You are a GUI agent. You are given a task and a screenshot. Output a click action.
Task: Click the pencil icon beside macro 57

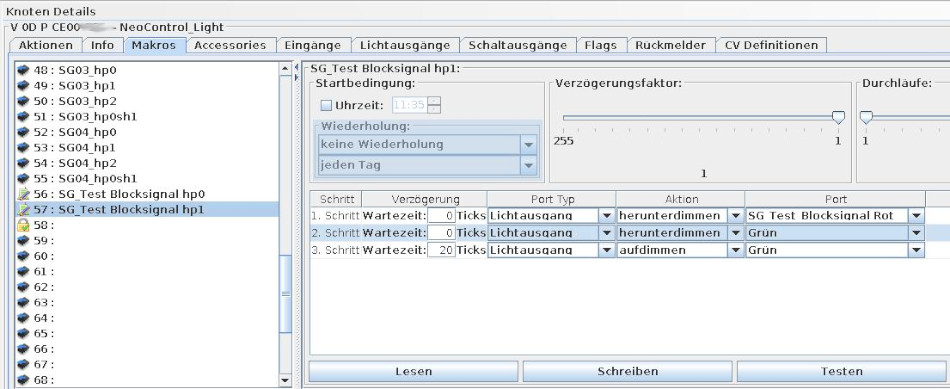click(x=24, y=210)
